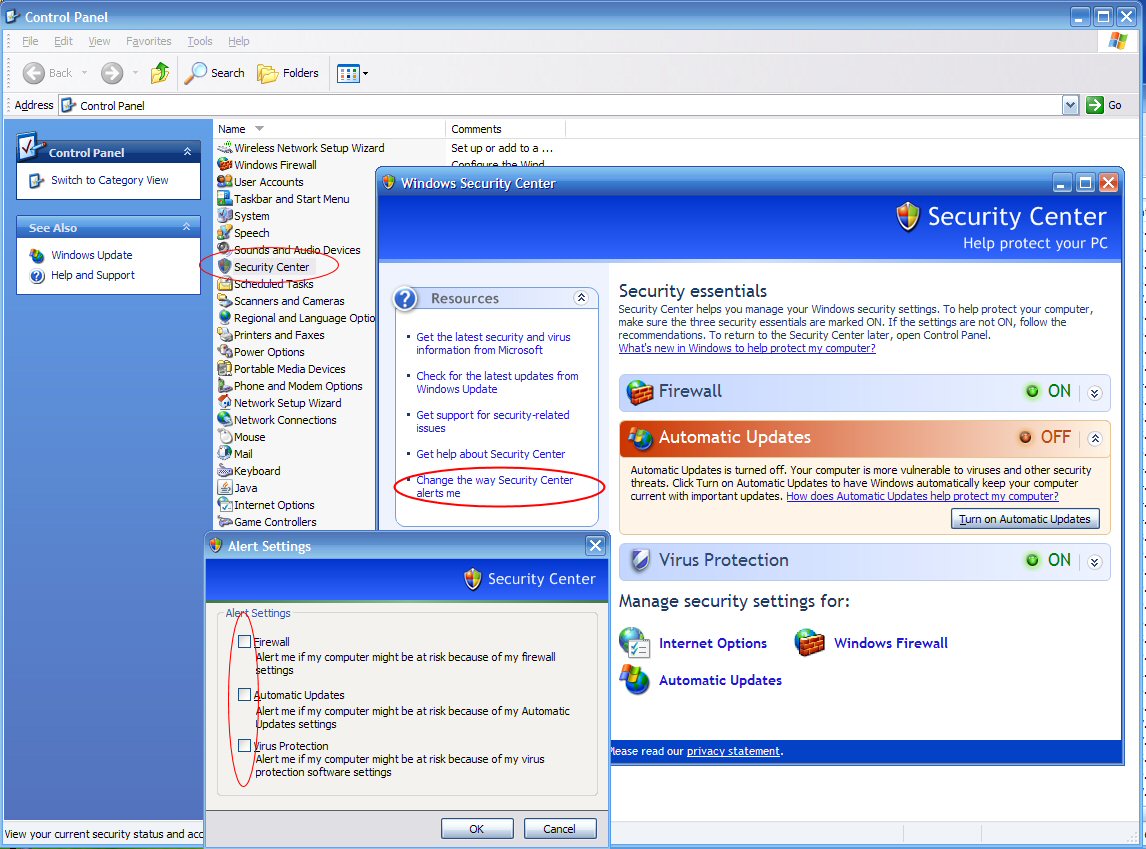The image size is (1146, 849).
Task: Open the Power Options icon
Action: [x=224, y=351]
